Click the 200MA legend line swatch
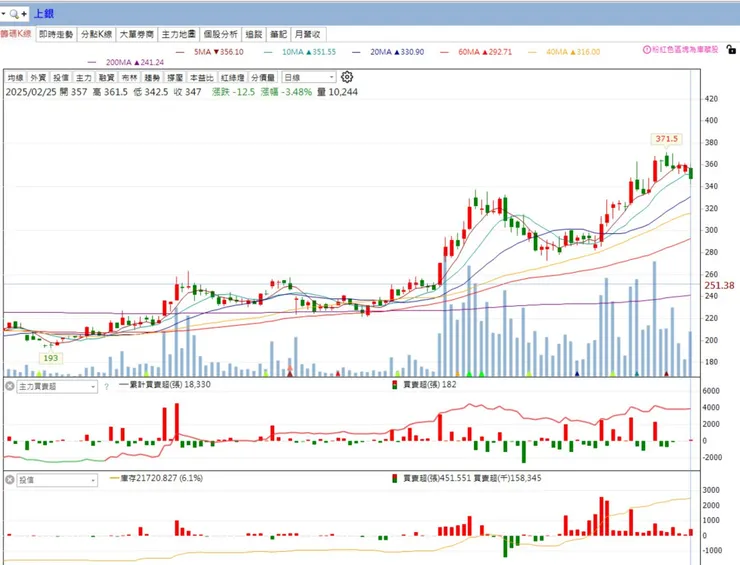Viewport: 740px width, 565px height. tap(92, 62)
